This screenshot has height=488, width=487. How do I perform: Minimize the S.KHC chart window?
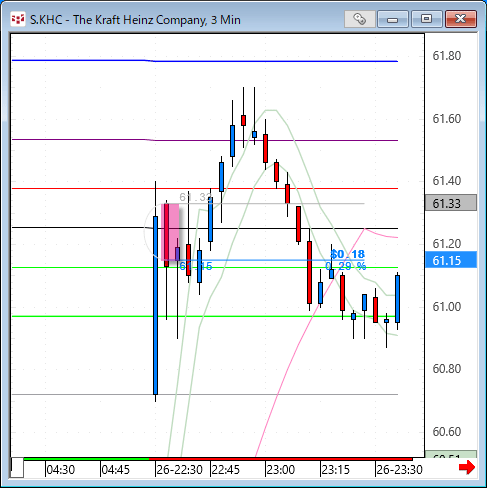coord(393,19)
